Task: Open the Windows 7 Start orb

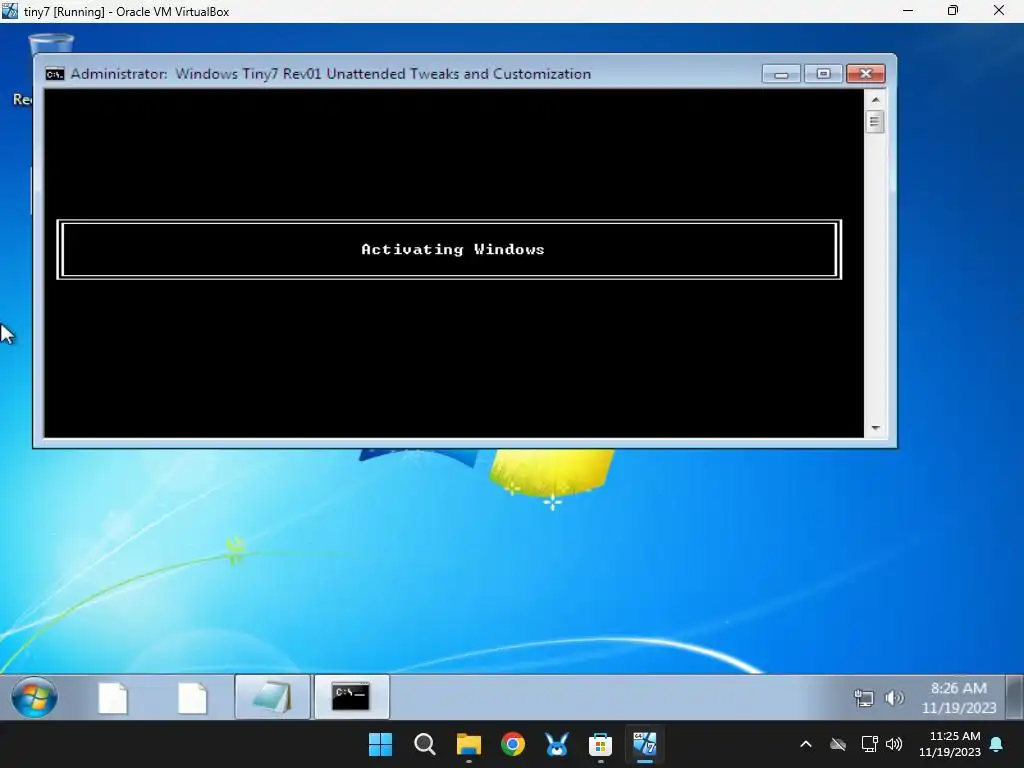Action: pyautogui.click(x=34, y=697)
